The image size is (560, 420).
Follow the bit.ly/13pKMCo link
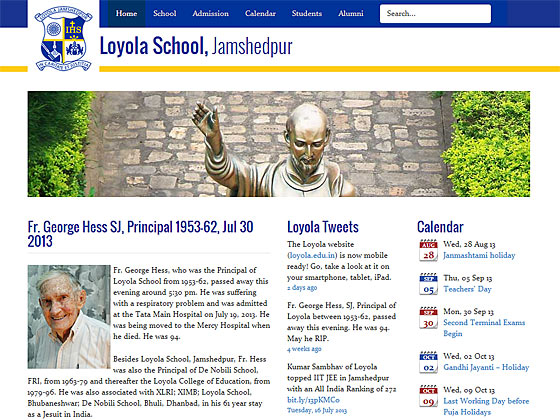click(314, 400)
